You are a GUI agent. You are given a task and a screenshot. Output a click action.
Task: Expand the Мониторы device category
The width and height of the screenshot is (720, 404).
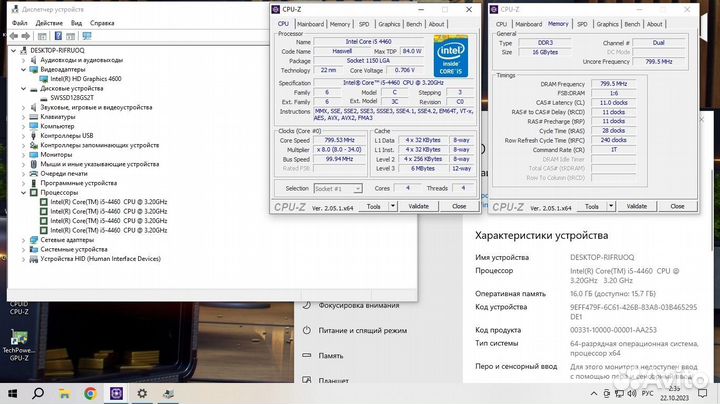pyautogui.click(x=24, y=154)
